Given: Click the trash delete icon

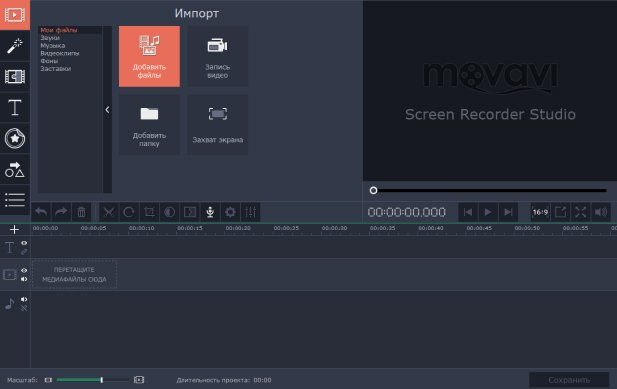Looking at the screenshot, I should (x=81, y=212).
